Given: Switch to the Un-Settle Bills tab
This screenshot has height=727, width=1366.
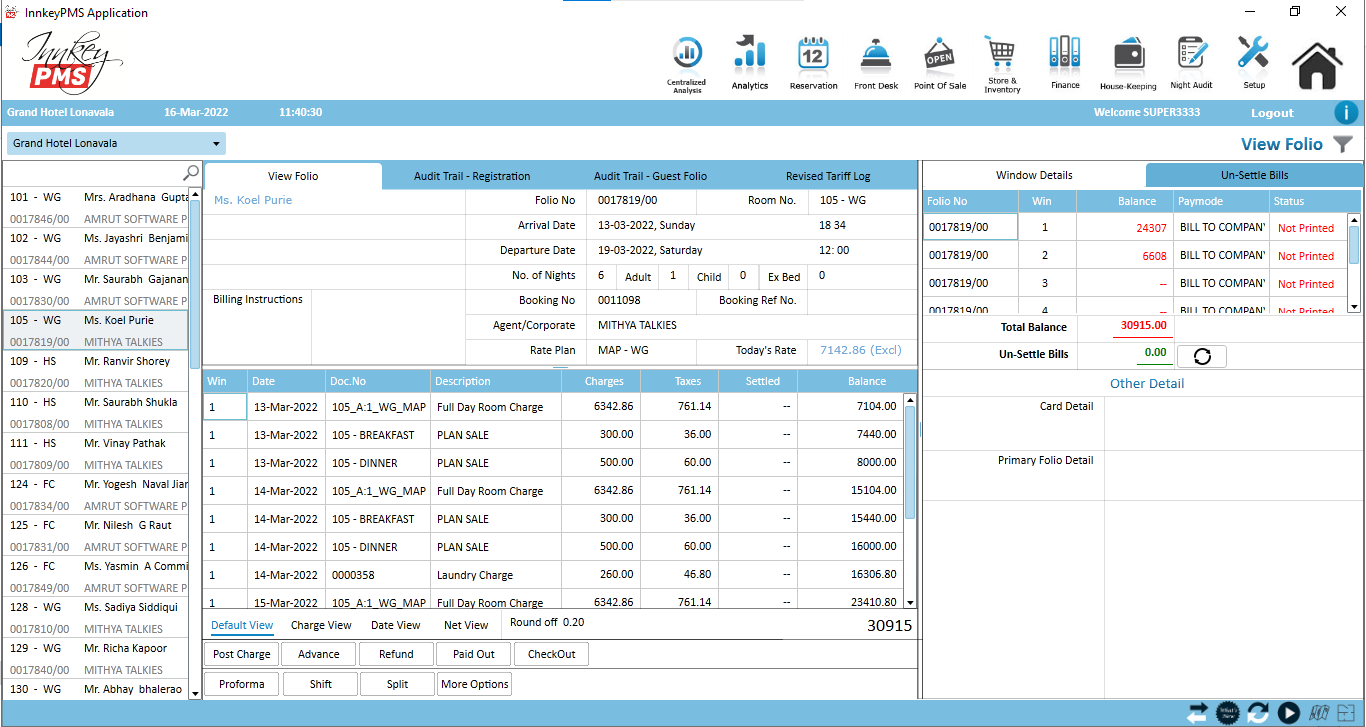Looking at the screenshot, I should (1254, 175).
